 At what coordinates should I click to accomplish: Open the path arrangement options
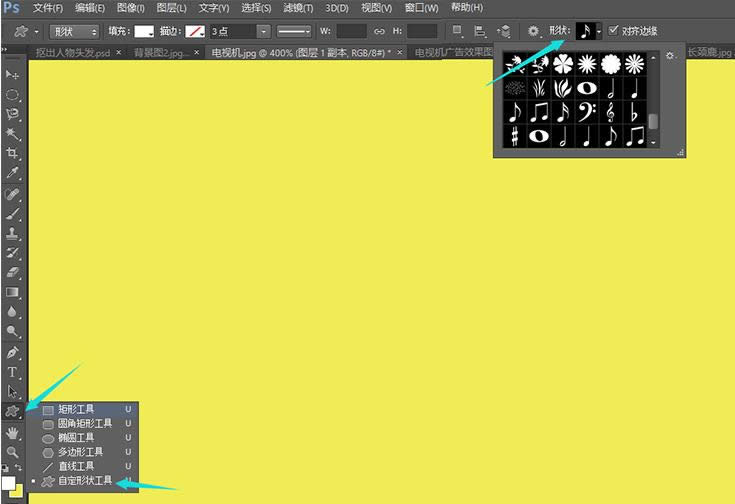coord(504,31)
